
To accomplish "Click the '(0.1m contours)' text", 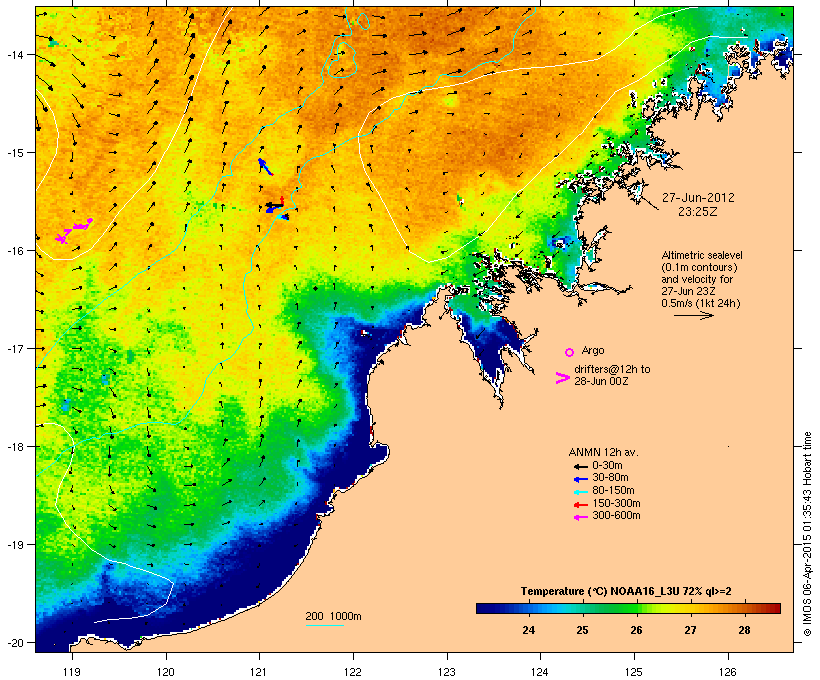I will [699, 267].
